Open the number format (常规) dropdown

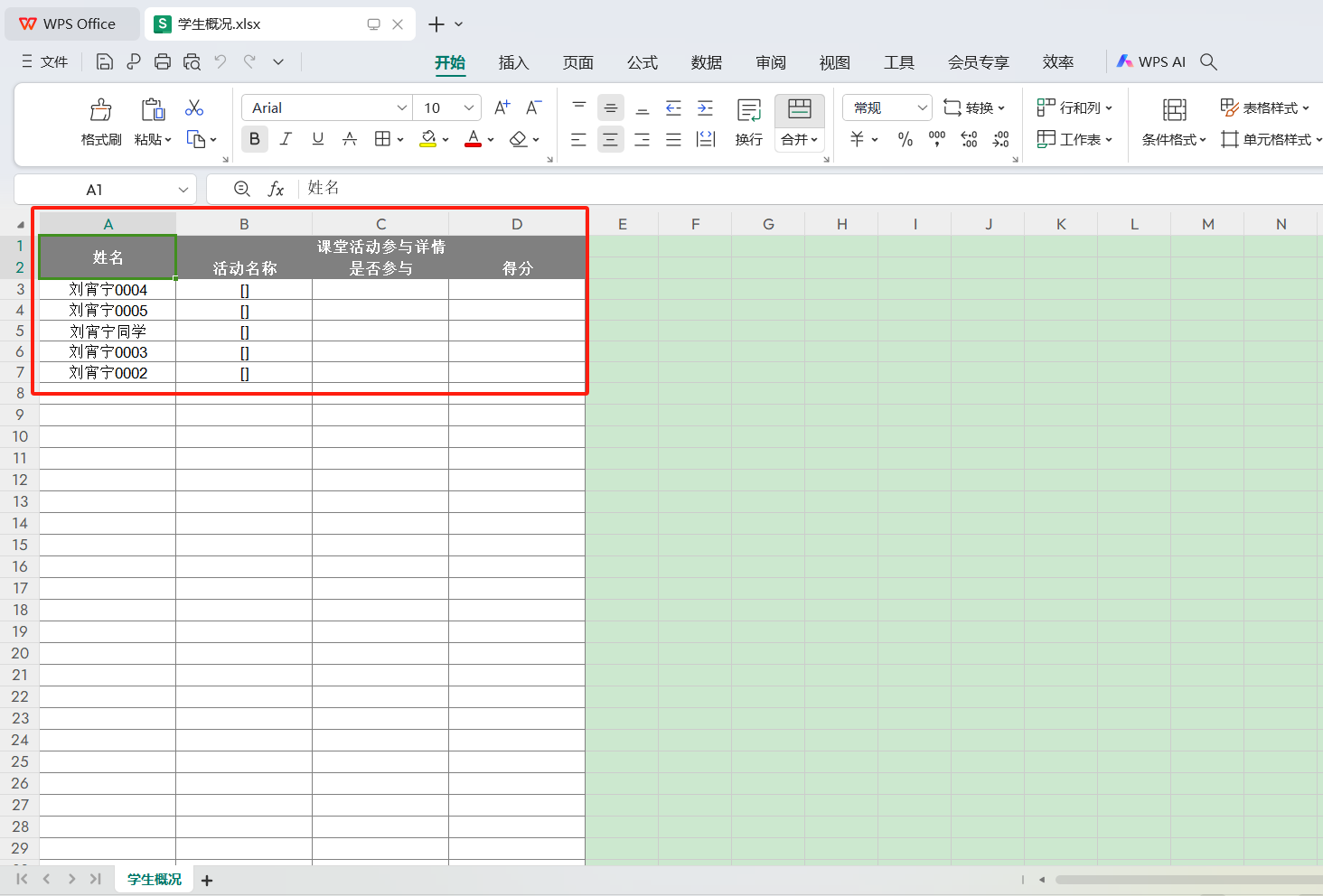coord(922,107)
